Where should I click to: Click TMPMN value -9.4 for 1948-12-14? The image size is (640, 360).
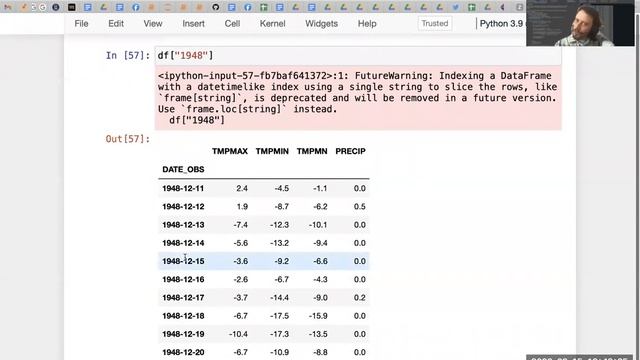(320, 243)
